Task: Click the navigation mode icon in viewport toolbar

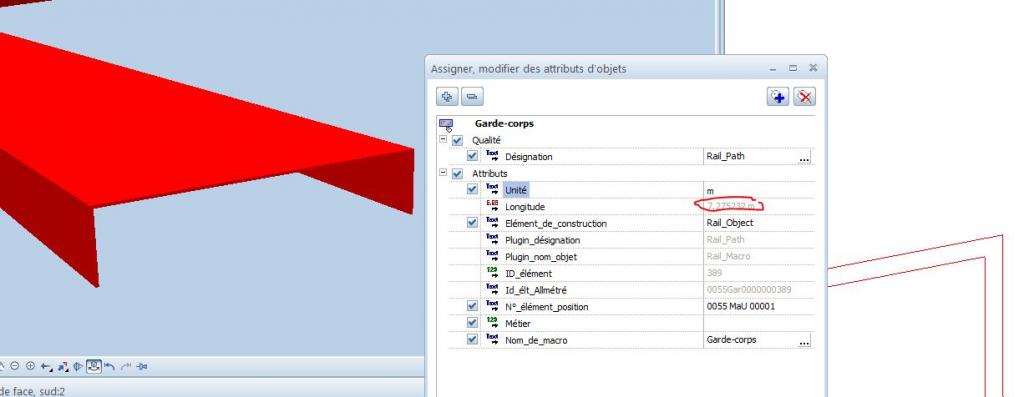Action: (94, 366)
